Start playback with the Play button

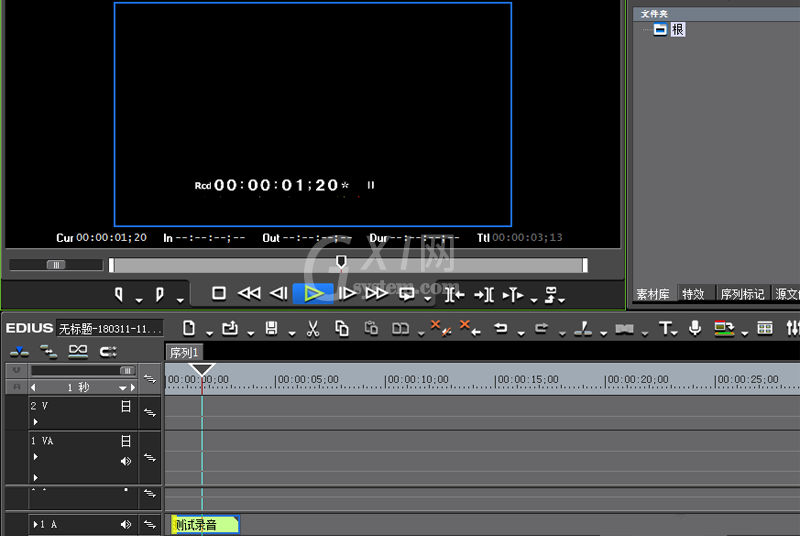pos(313,294)
